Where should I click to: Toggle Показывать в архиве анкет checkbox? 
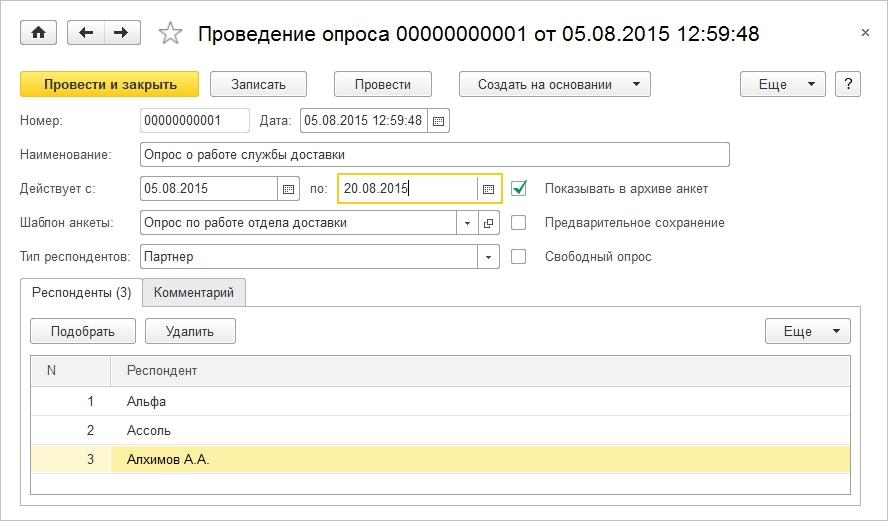tap(519, 189)
